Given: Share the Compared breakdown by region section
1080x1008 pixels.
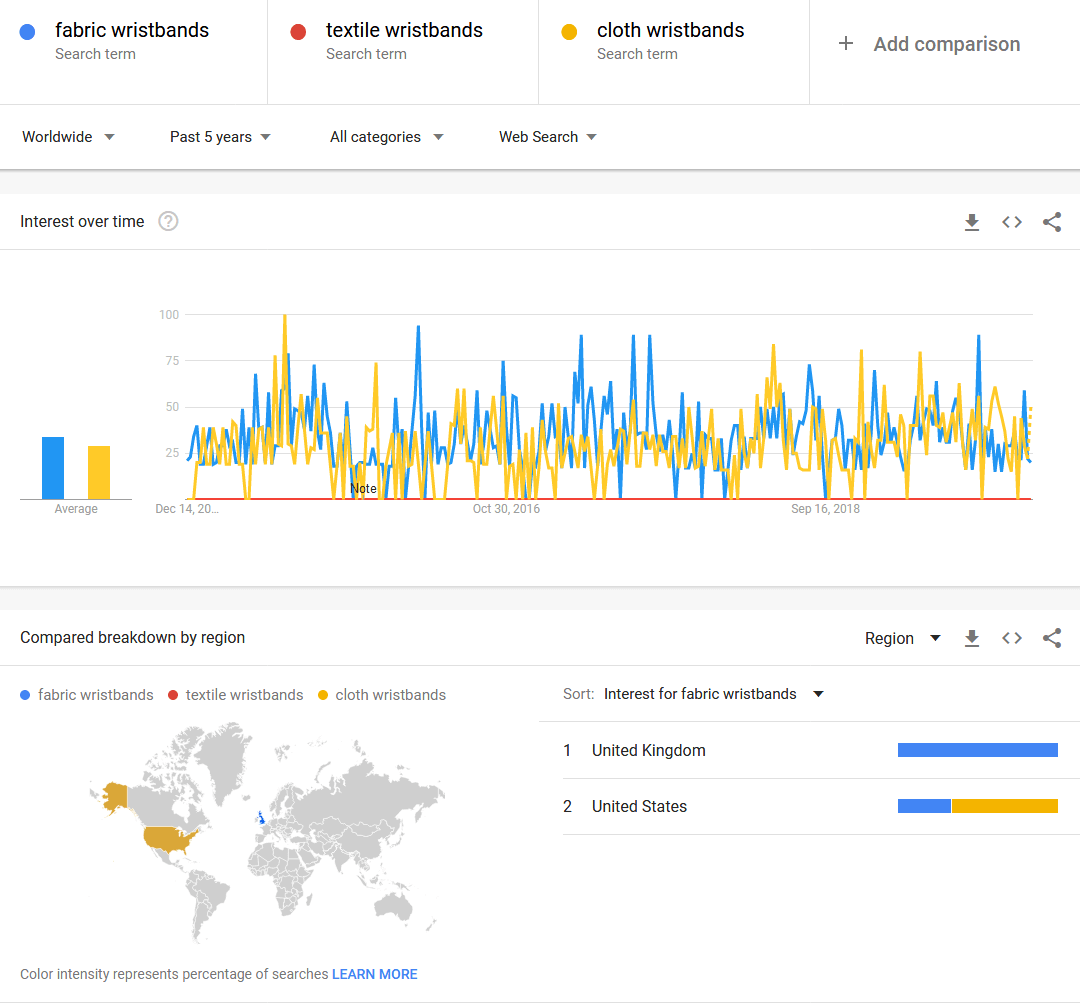Looking at the screenshot, I should click(x=1051, y=638).
